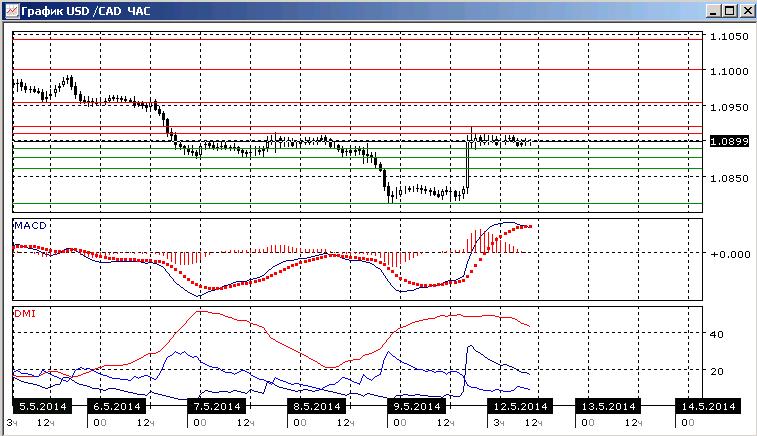Image resolution: width=757 pixels, height=436 pixels.
Task: Click the DMI axis value 40
Action: [x=716, y=334]
